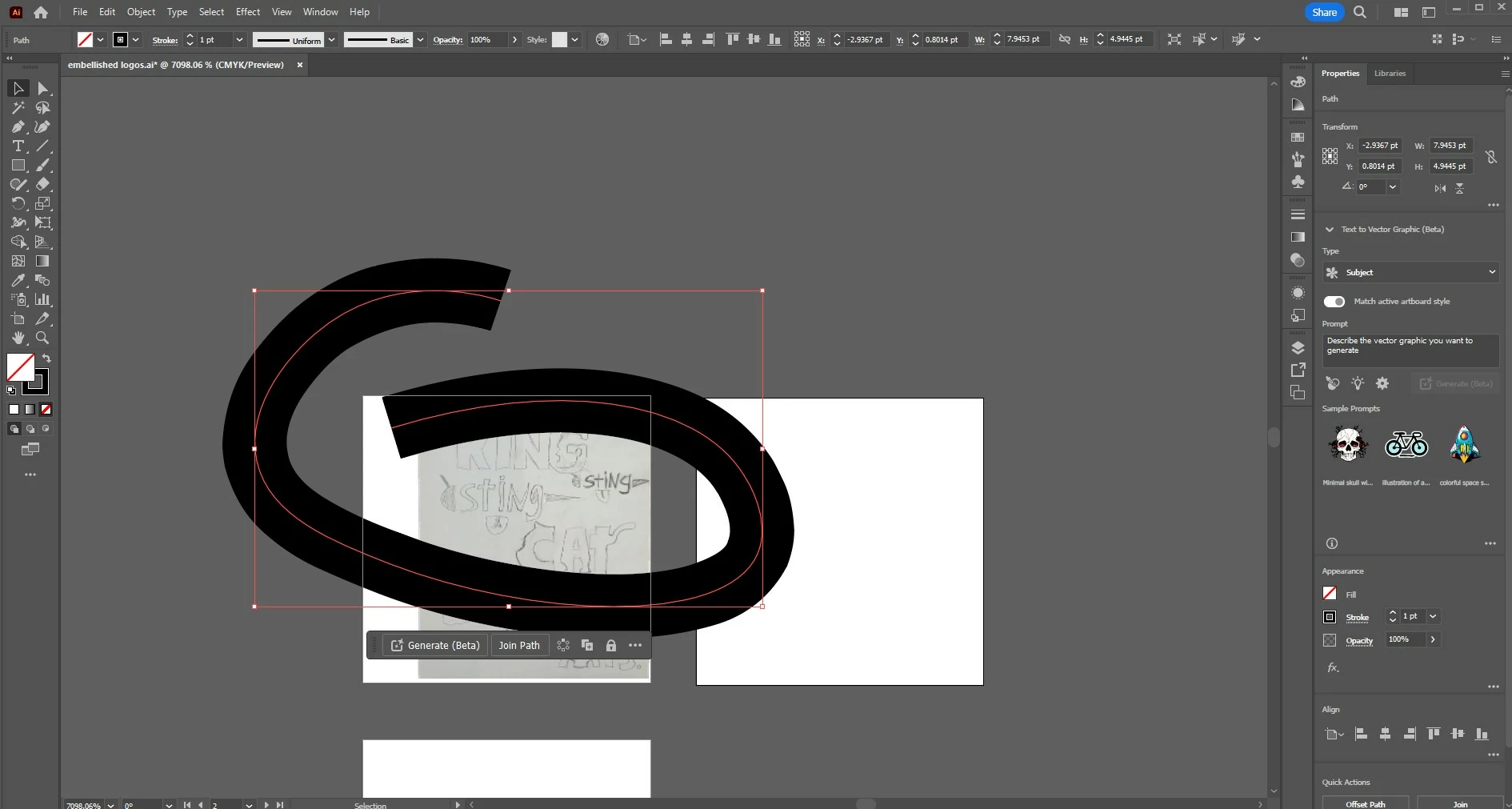The width and height of the screenshot is (1512, 809).
Task: Click the Join quick action button
Action: coord(1460,803)
